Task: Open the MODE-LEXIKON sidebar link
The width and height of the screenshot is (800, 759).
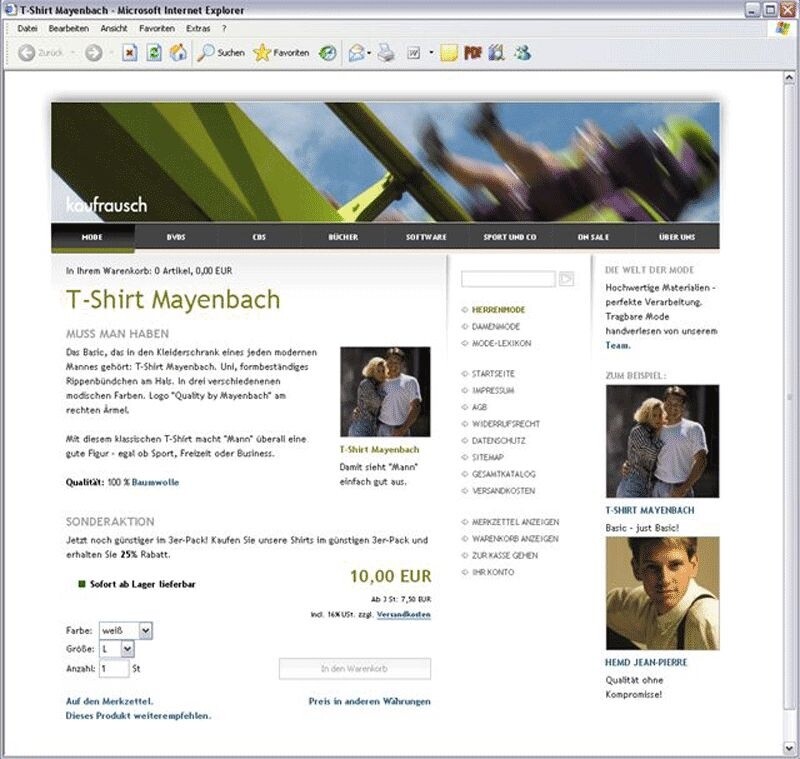Action: 501,343
